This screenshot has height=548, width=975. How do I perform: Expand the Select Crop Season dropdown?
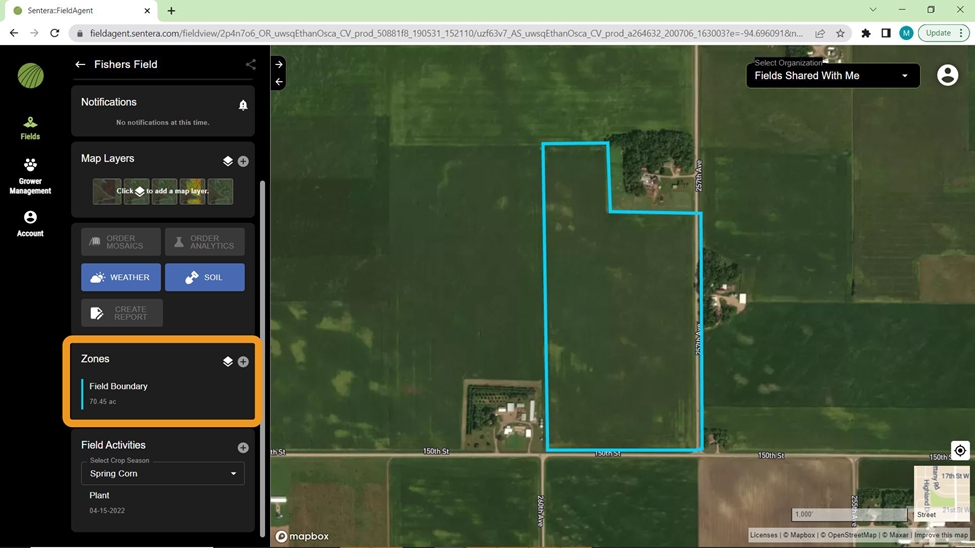[162, 473]
